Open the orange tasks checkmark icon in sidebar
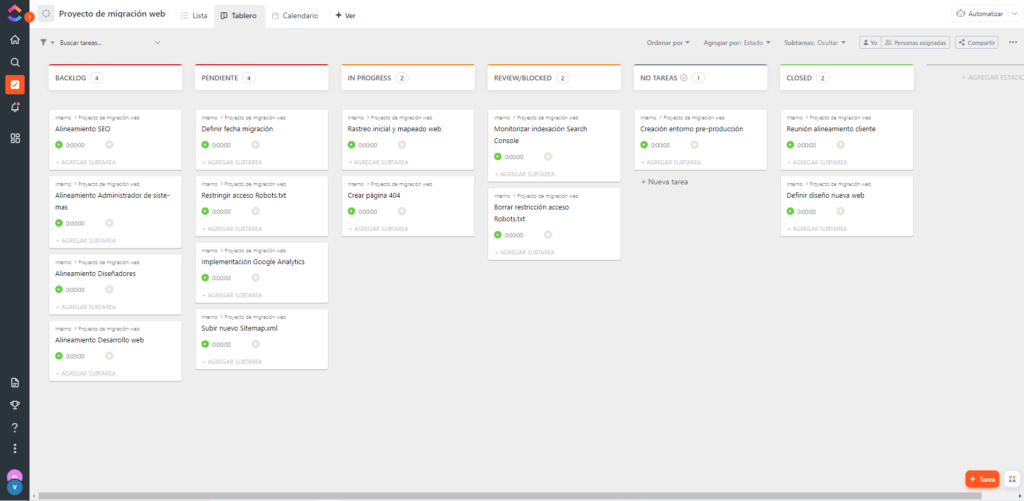The height and width of the screenshot is (501, 1024). click(x=15, y=84)
